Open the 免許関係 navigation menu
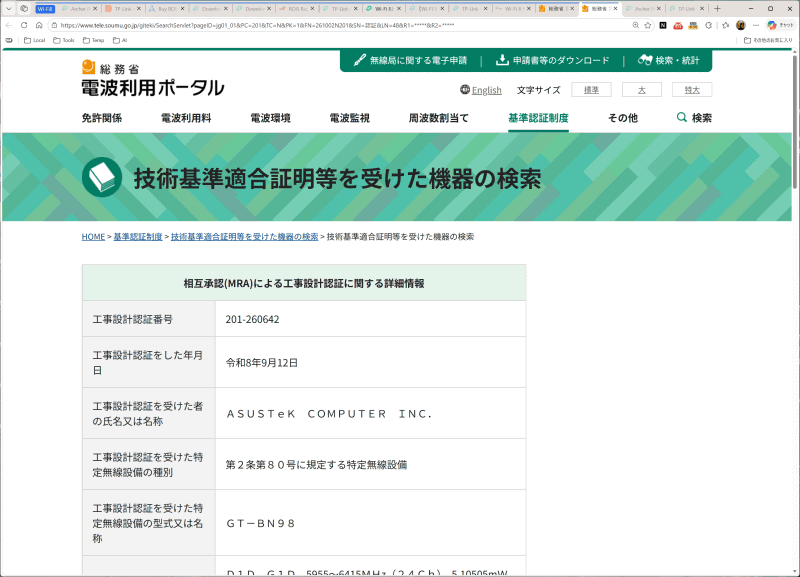800x577 pixels. tap(102, 118)
